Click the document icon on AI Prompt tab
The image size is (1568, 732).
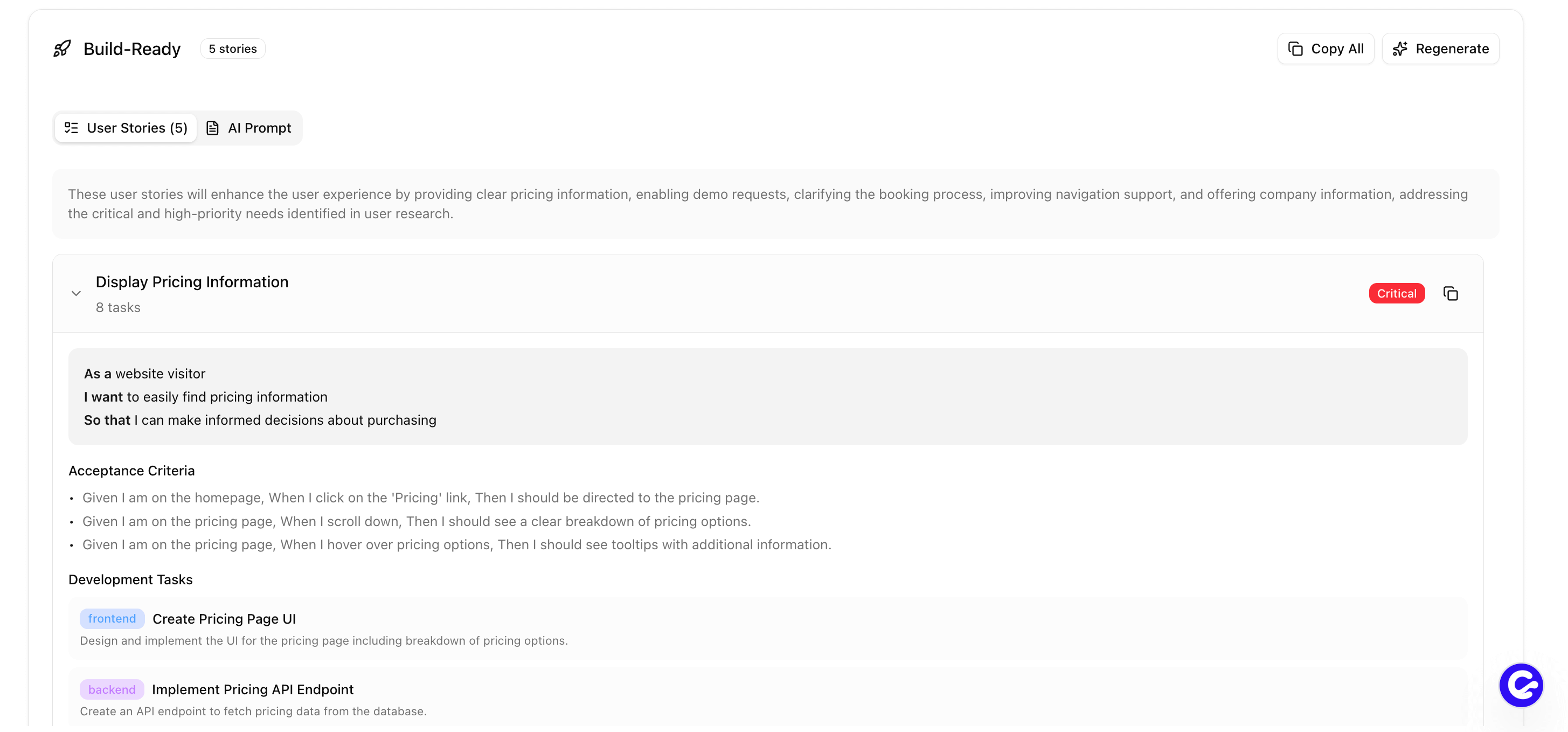(x=212, y=128)
